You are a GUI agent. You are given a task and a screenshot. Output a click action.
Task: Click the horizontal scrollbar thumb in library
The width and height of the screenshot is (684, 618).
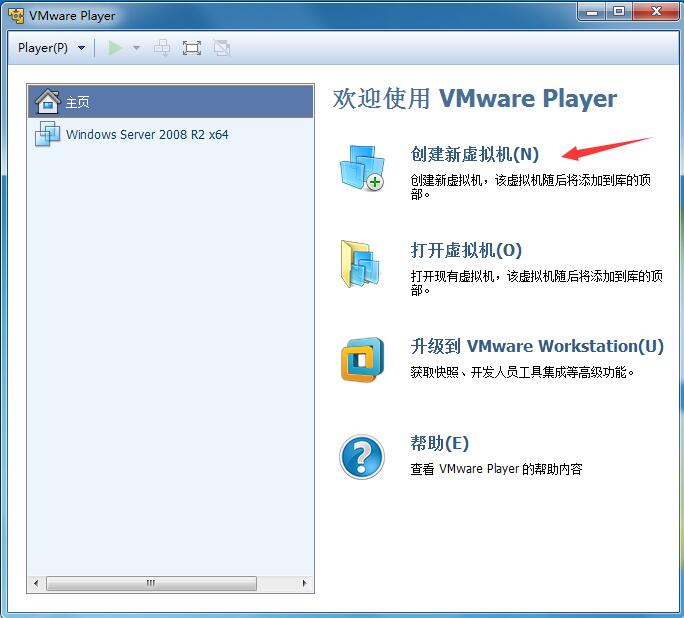click(x=151, y=583)
